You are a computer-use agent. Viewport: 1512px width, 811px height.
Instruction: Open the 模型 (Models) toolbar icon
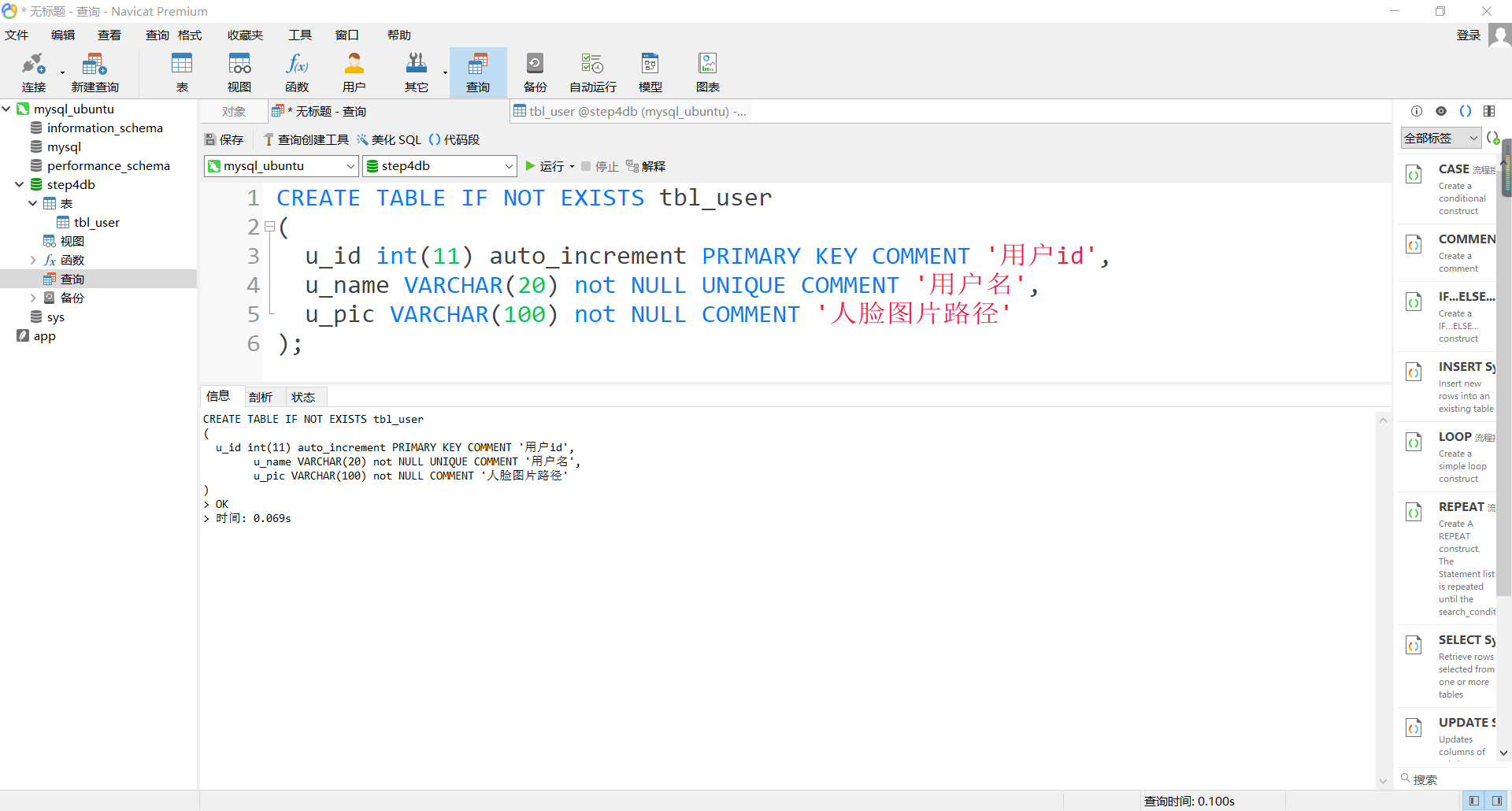[x=650, y=72]
